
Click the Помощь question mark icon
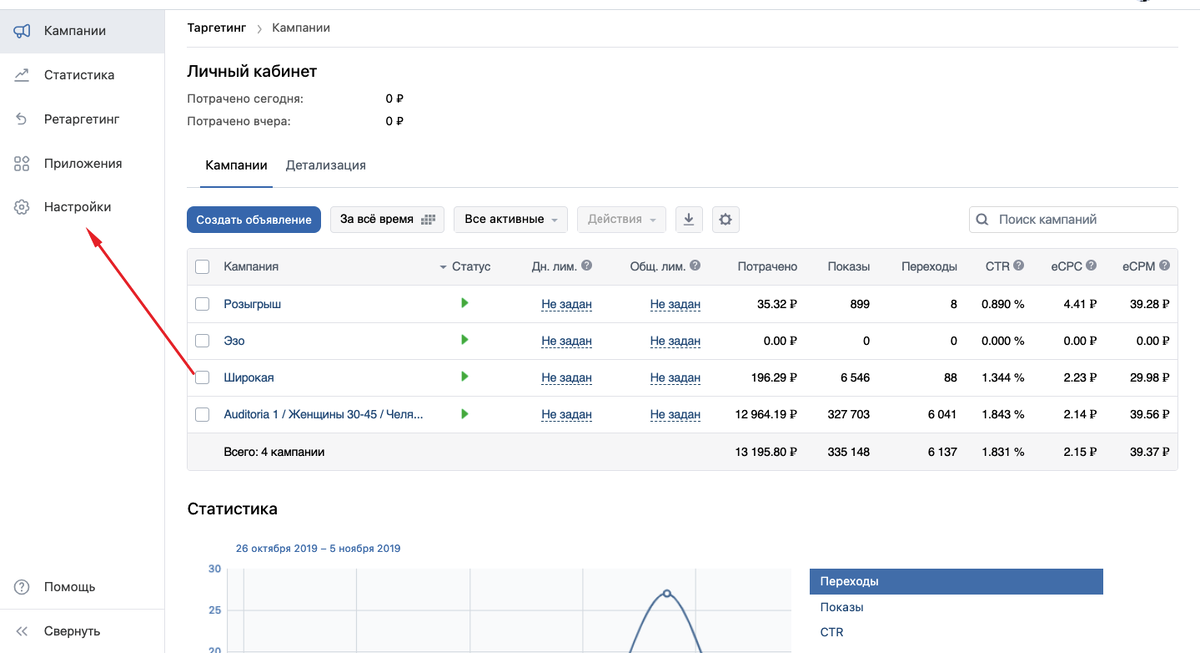click(21, 587)
